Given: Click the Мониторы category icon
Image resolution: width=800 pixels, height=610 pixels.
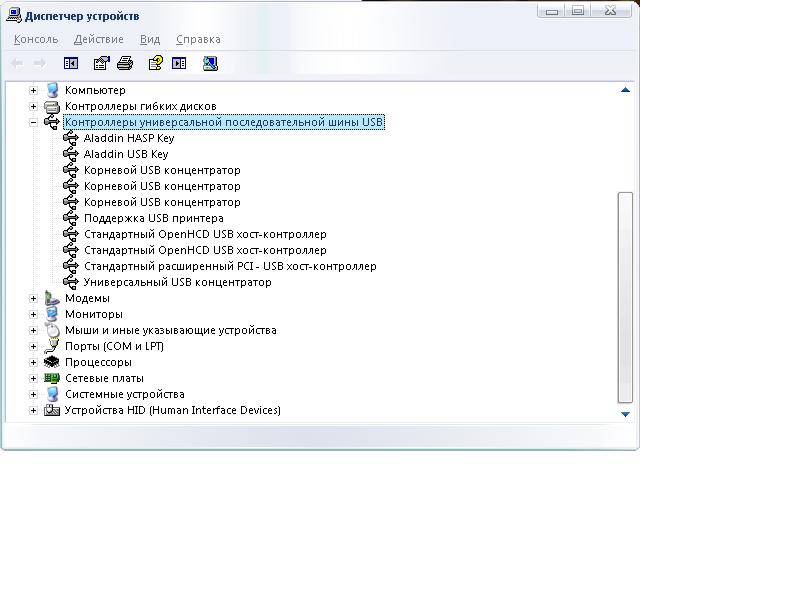Looking at the screenshot, I should pyautogui.click(x=52, y=314).
